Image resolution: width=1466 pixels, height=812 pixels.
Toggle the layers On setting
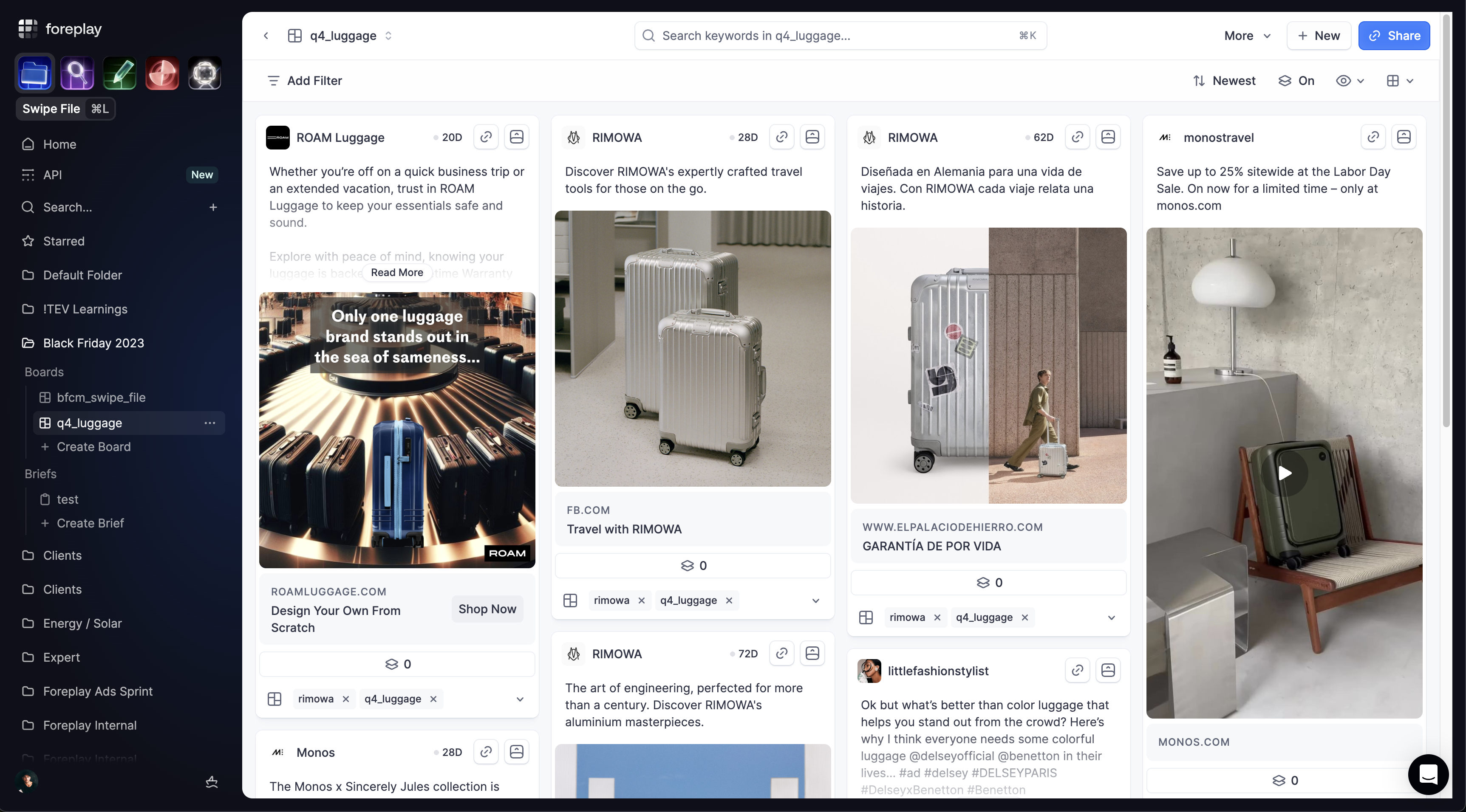[1296, 81]
